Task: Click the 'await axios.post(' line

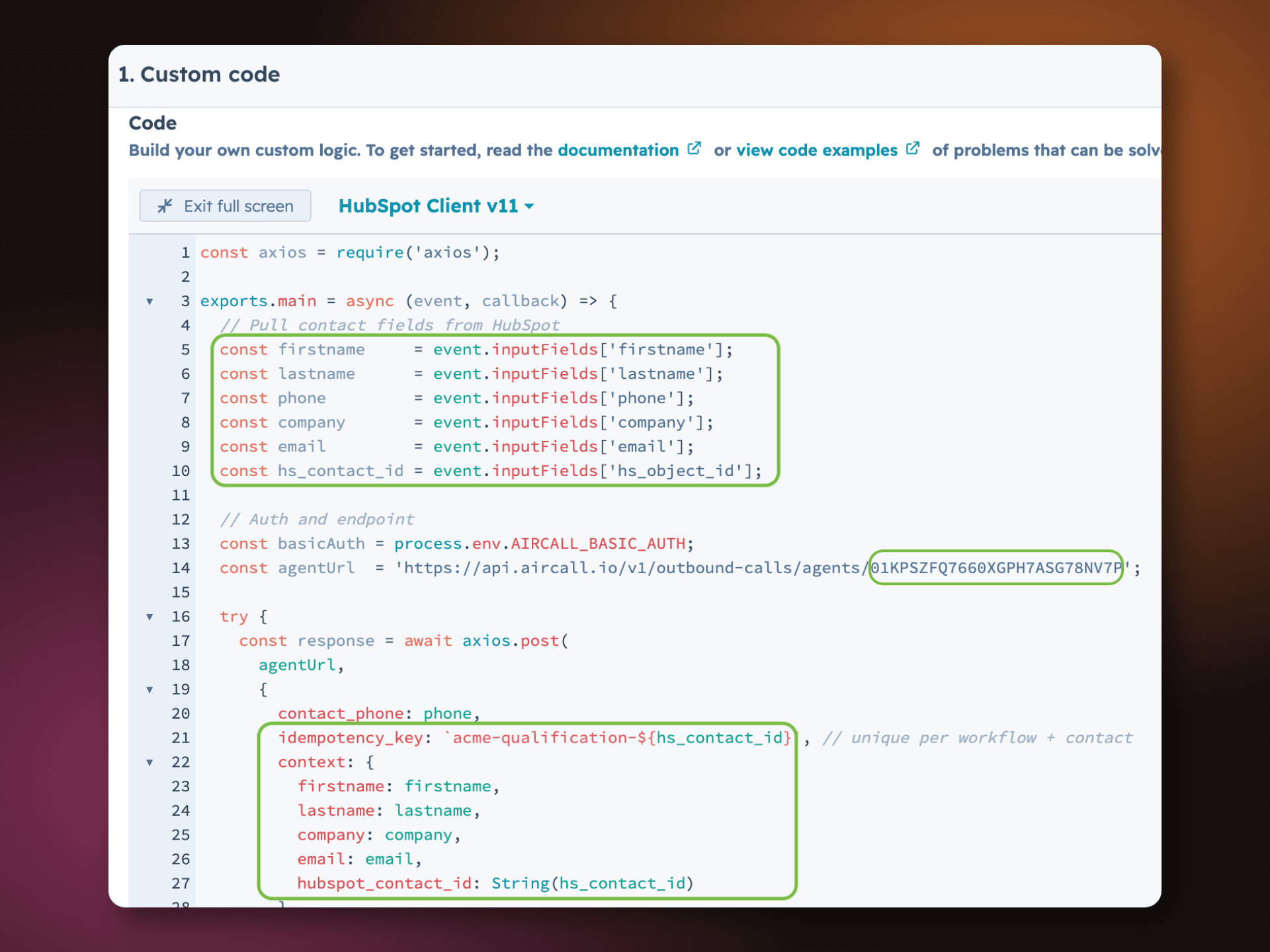Action: tap(403, 641)
